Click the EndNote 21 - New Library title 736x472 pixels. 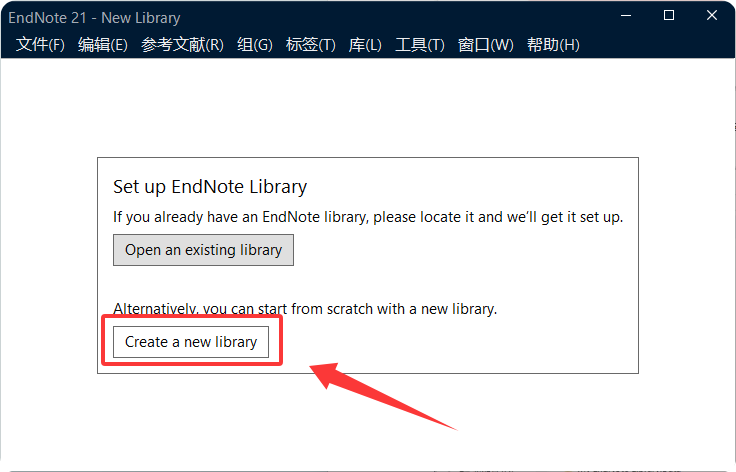(94, 18)
